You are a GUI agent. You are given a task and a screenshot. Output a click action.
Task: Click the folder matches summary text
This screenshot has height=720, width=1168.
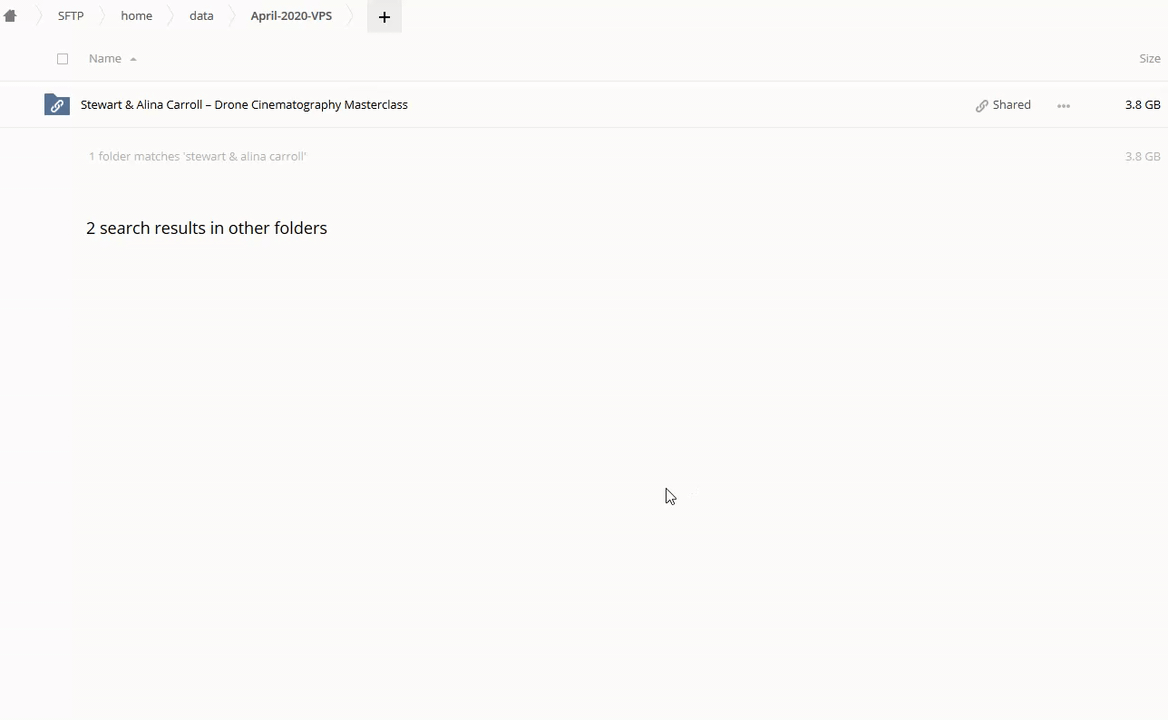pos(197,156)
